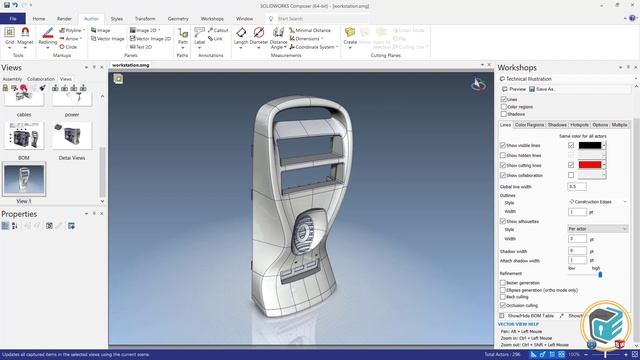The width and height of the screenshot is (640, 360).
Task: Open the silhouettes Style Per actor dropdown
Action: point(598,229)
